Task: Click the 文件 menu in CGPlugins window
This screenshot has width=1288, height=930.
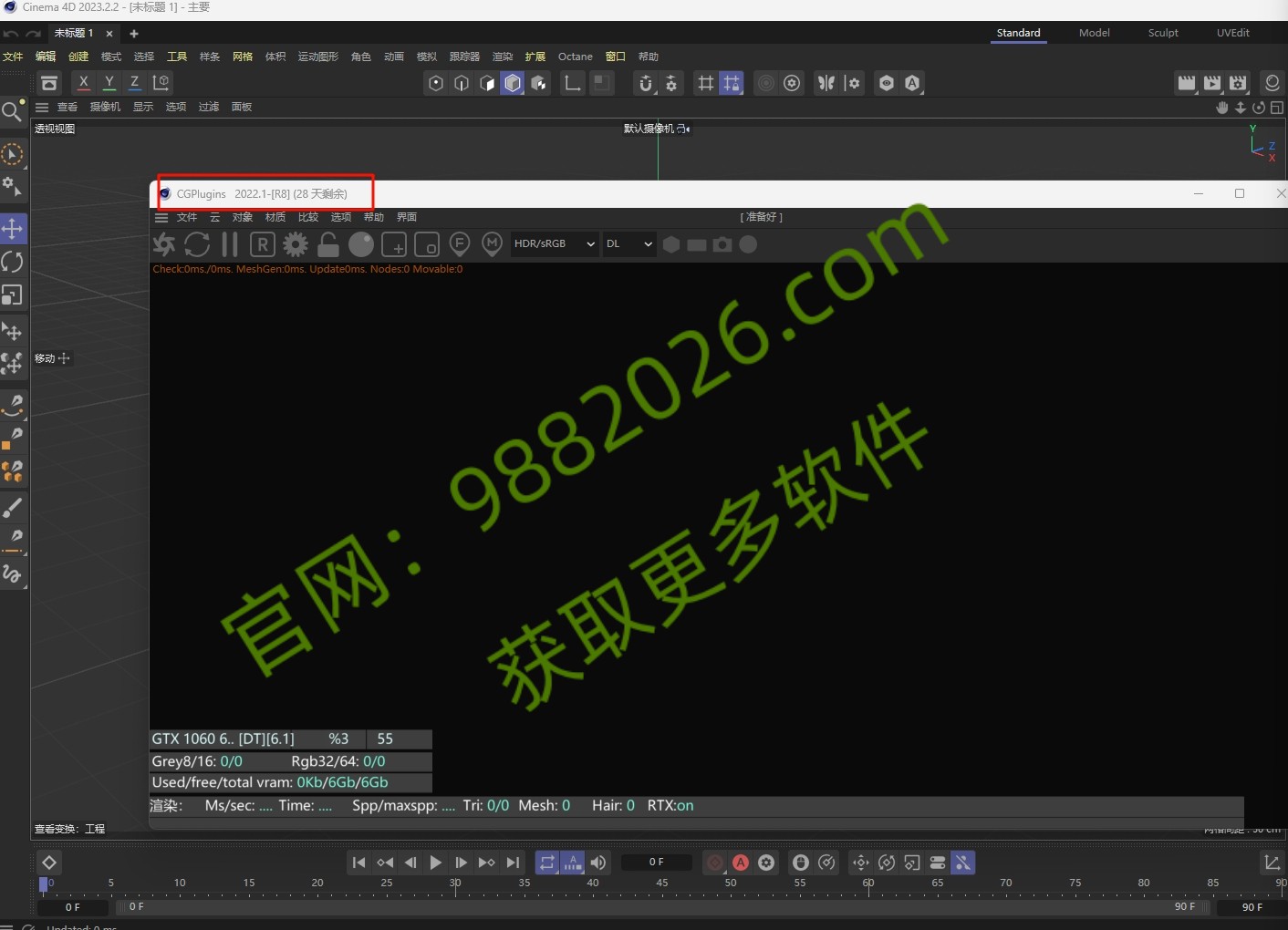Action: tap(187, 217)
